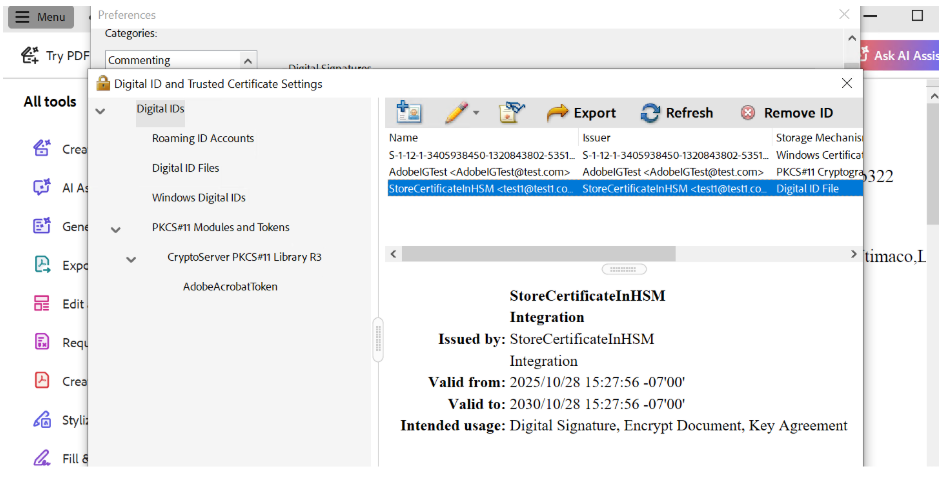The width and height of the screenshot is (939, 493).
Task: Click Ask AI Assistant button
Action: 899,56
